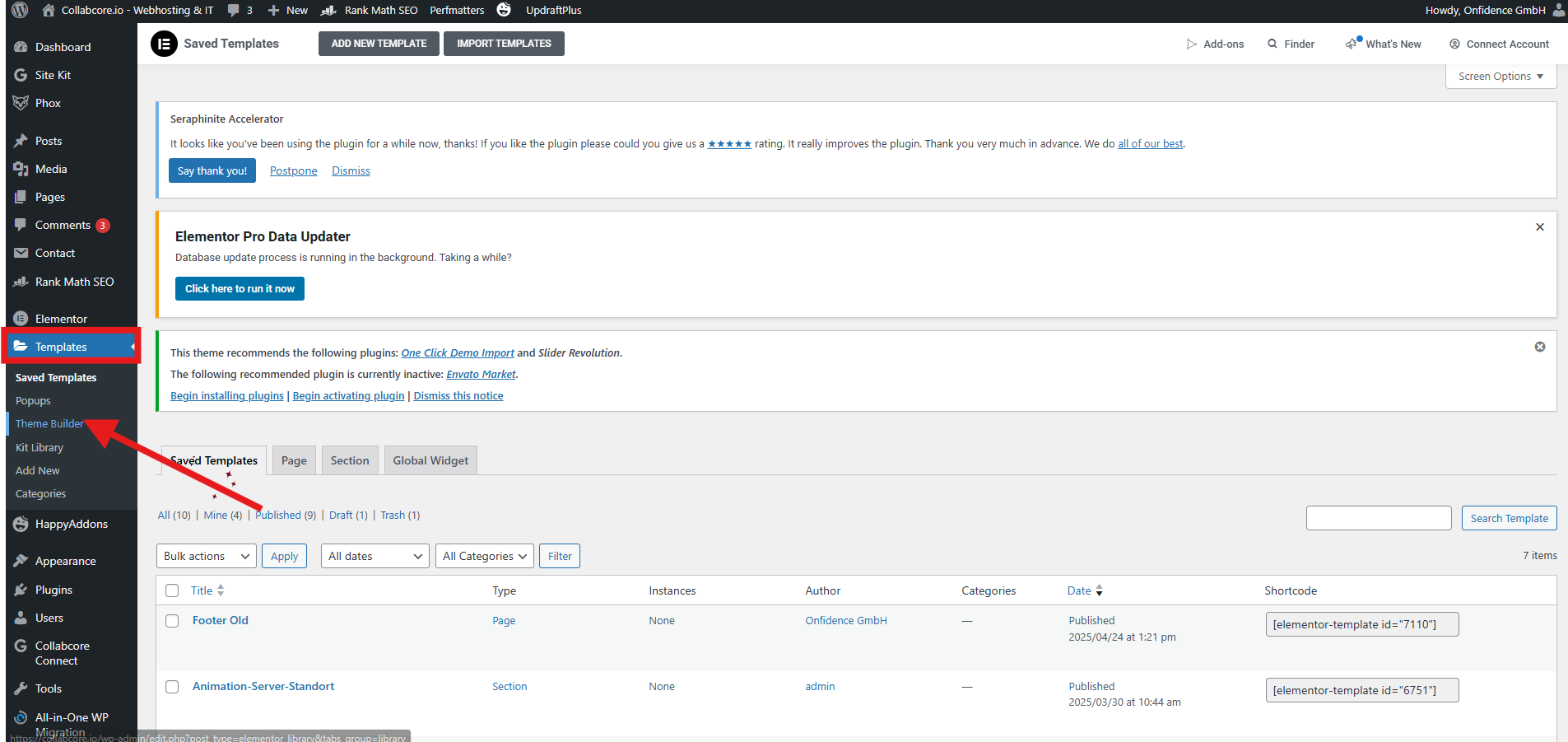Open Categories submenu item

[x=40, y=493]
